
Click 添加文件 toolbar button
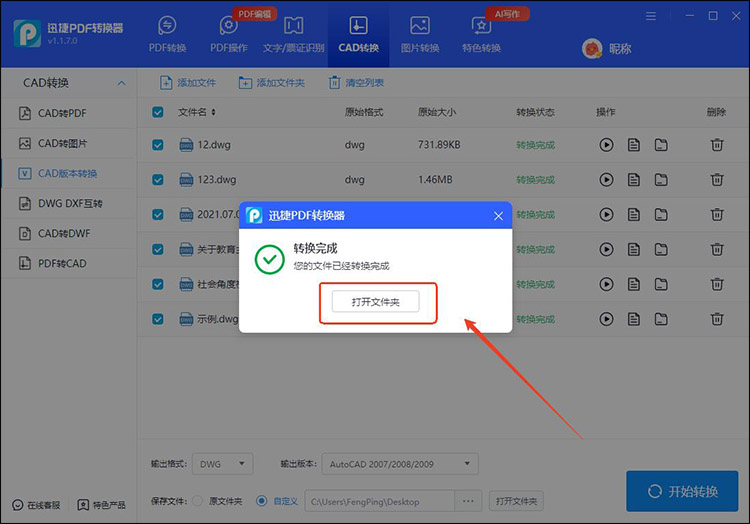click(188, 83)
